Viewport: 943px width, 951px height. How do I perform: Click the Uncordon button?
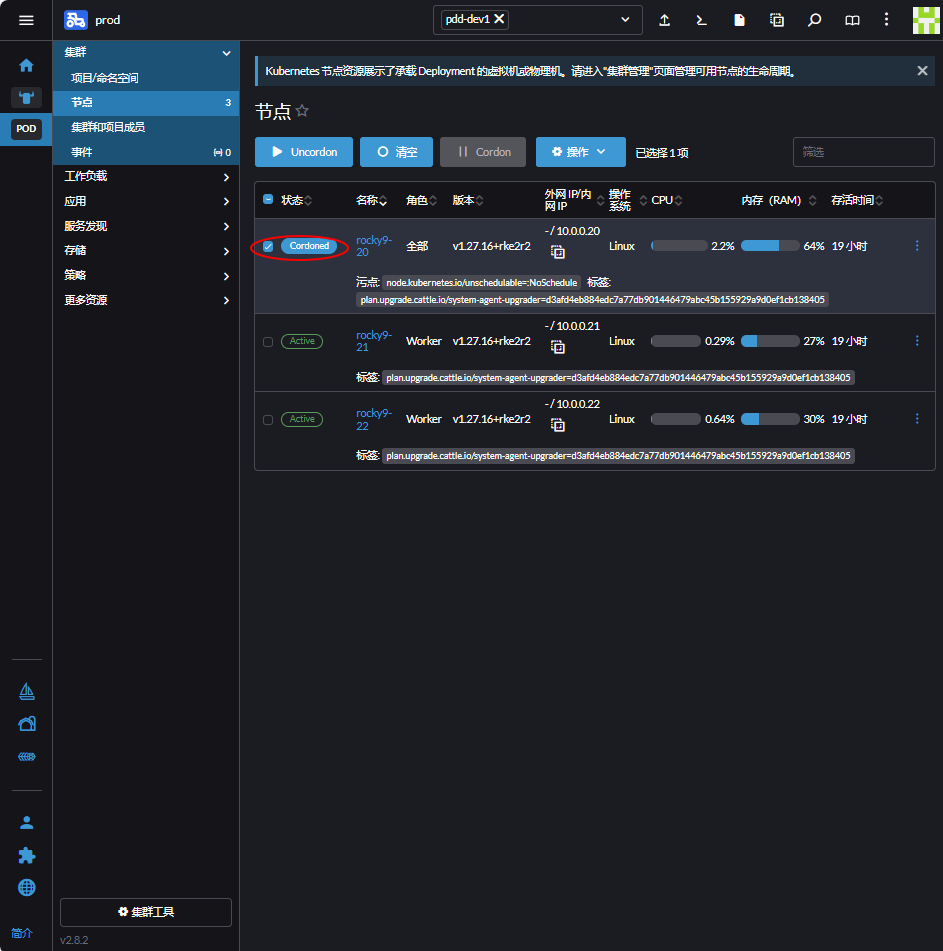tap(304, 152)
